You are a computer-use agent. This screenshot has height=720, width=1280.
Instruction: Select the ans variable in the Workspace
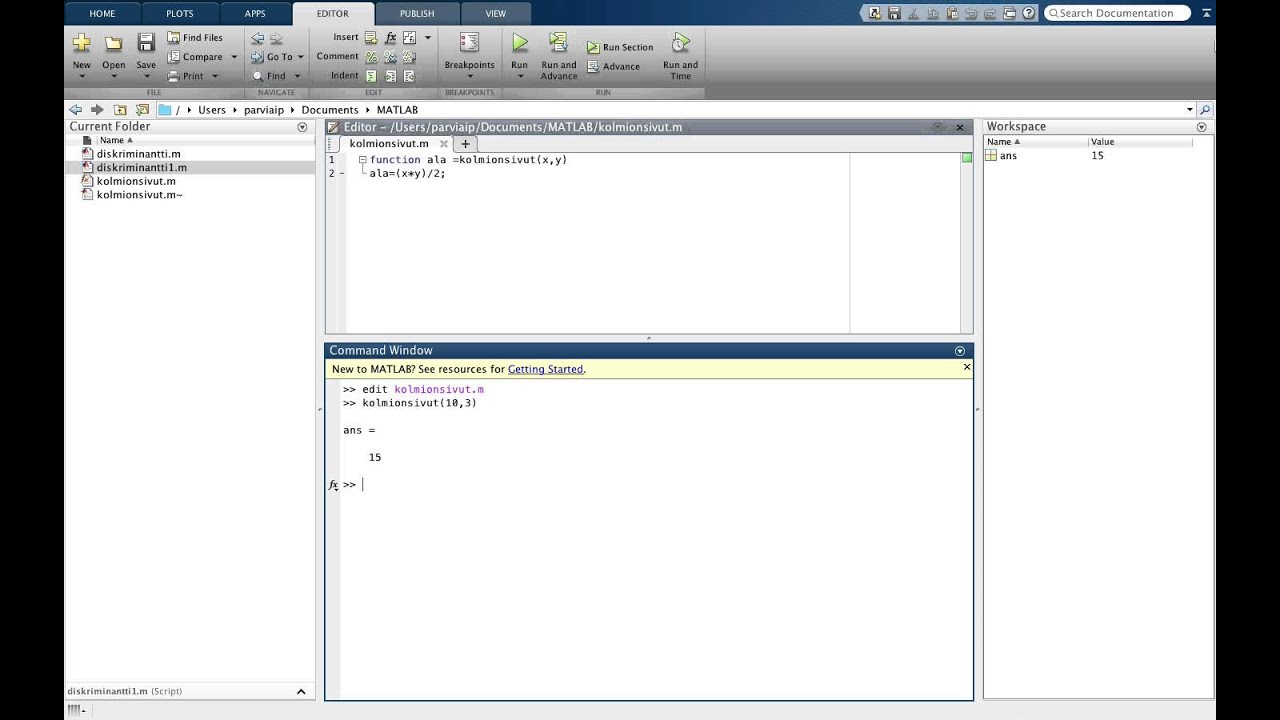point(1008,156)
